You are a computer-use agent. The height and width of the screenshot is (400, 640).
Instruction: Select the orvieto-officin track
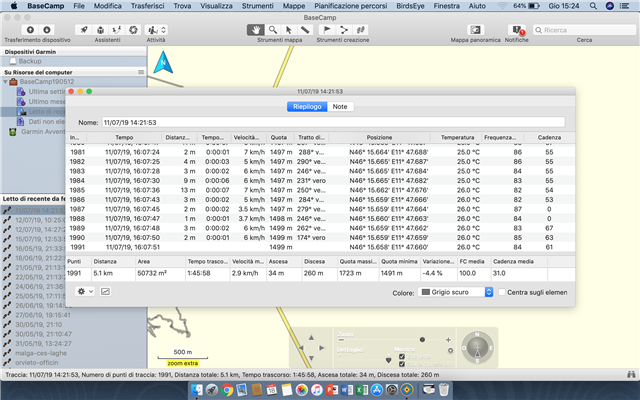[37, 362]
